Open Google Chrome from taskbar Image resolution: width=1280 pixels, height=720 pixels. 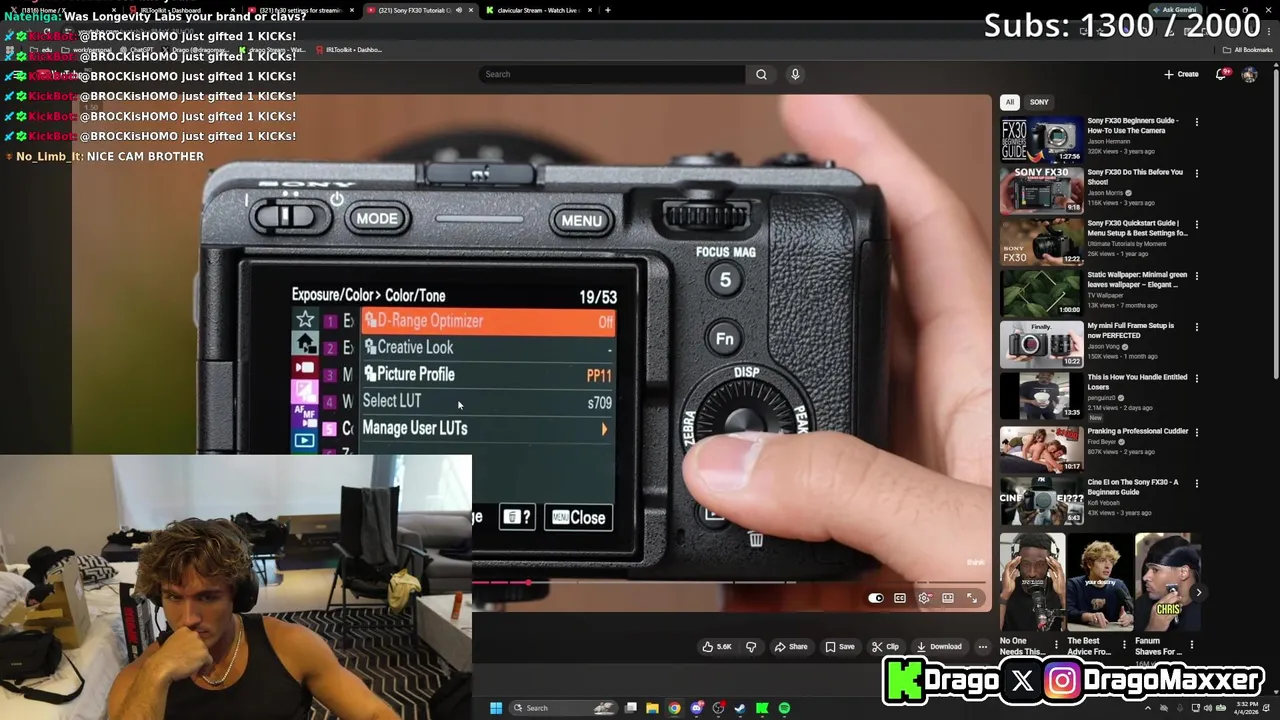click(x=674, y=708)
